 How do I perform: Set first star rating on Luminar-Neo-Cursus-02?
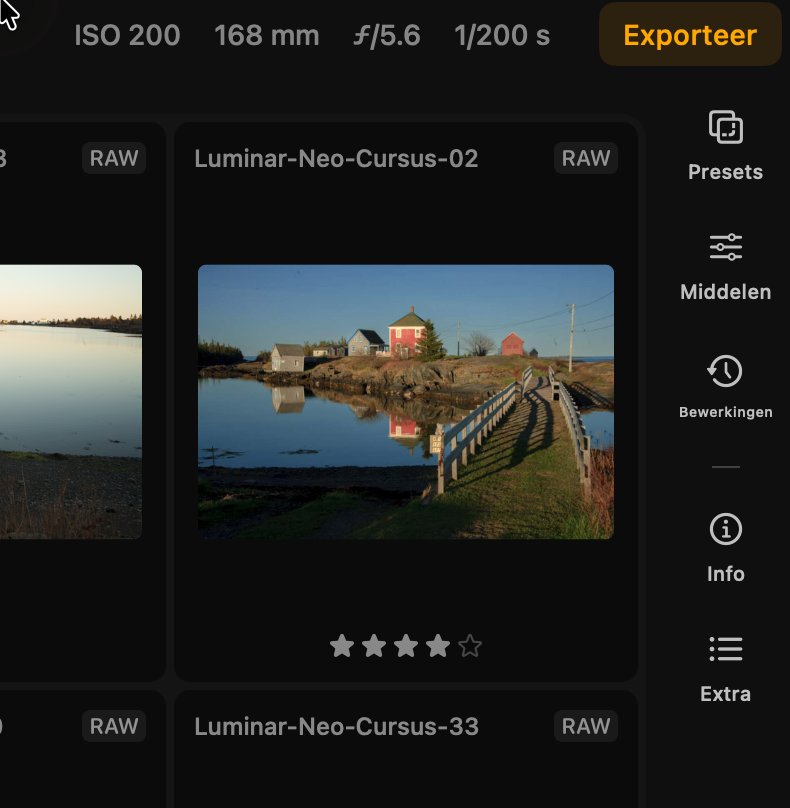342,646
